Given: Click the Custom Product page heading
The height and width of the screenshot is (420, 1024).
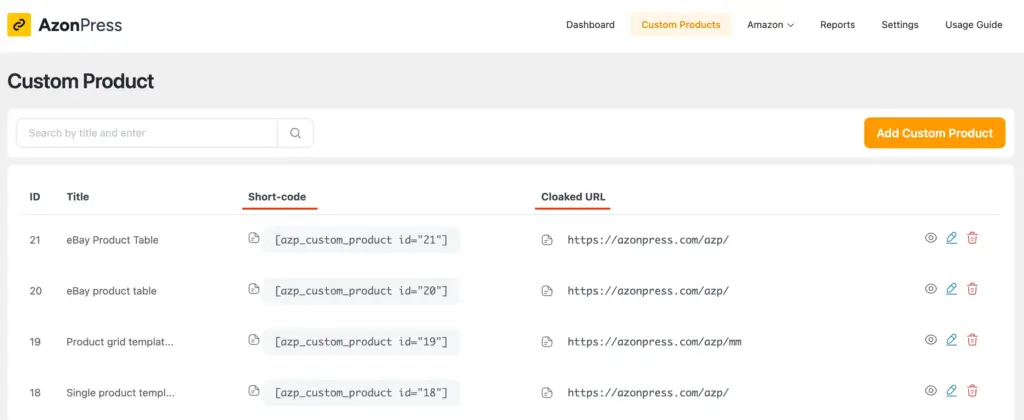Looking at the screenshot, I should [81, 81].
